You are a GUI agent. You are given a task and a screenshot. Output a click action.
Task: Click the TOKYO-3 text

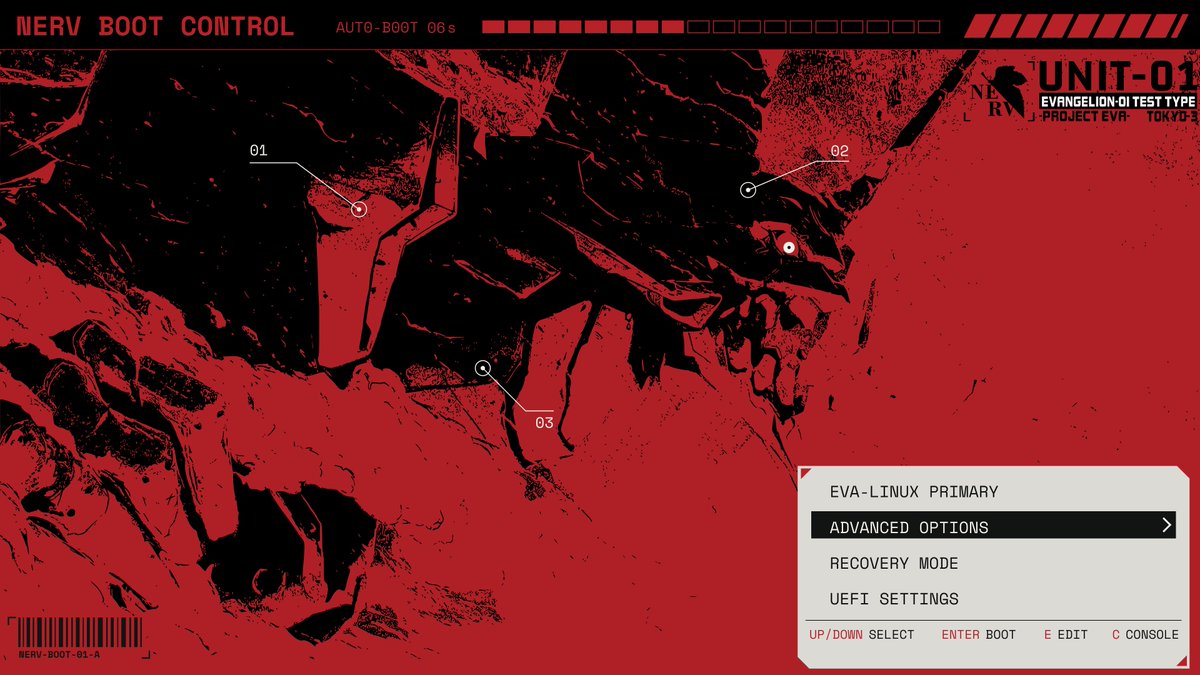1171,116
